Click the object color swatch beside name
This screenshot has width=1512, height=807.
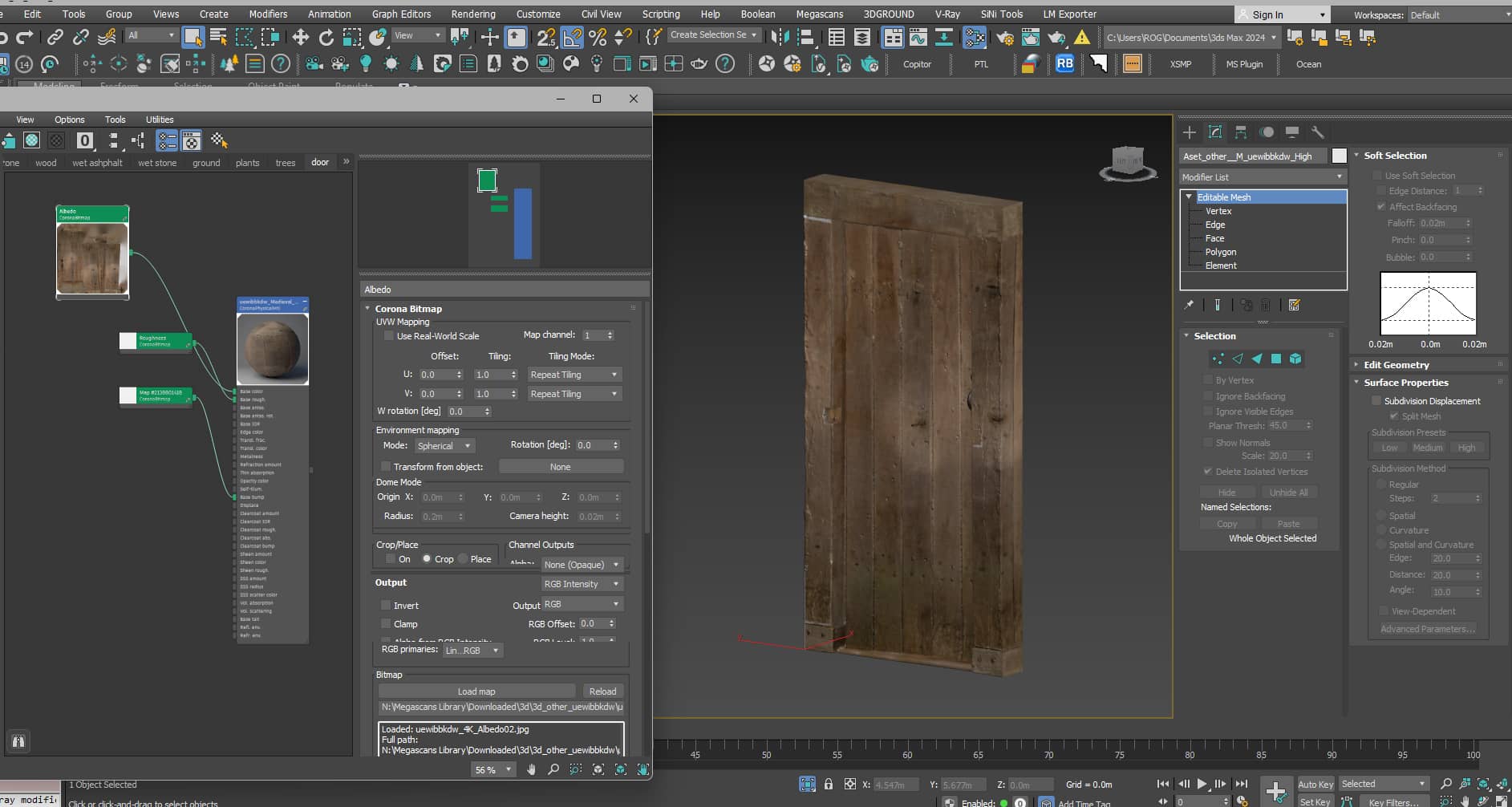coord(1340,156)
